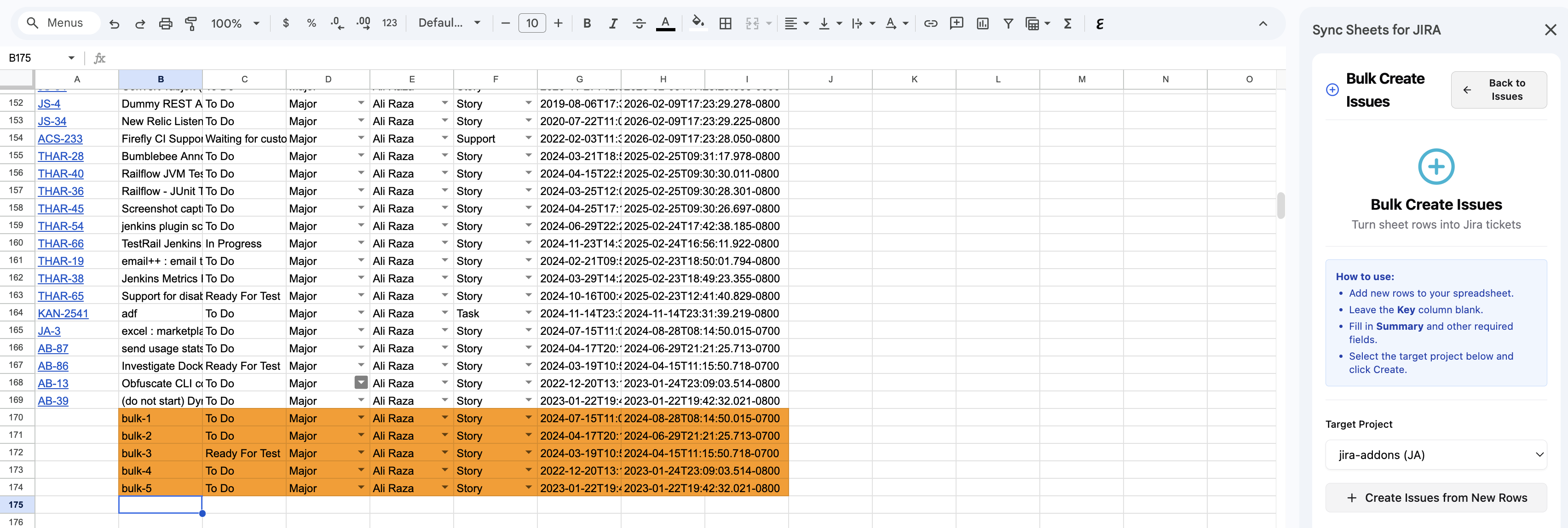Insert a link
The image size is (1568, 528).
(x=930, y=23)
